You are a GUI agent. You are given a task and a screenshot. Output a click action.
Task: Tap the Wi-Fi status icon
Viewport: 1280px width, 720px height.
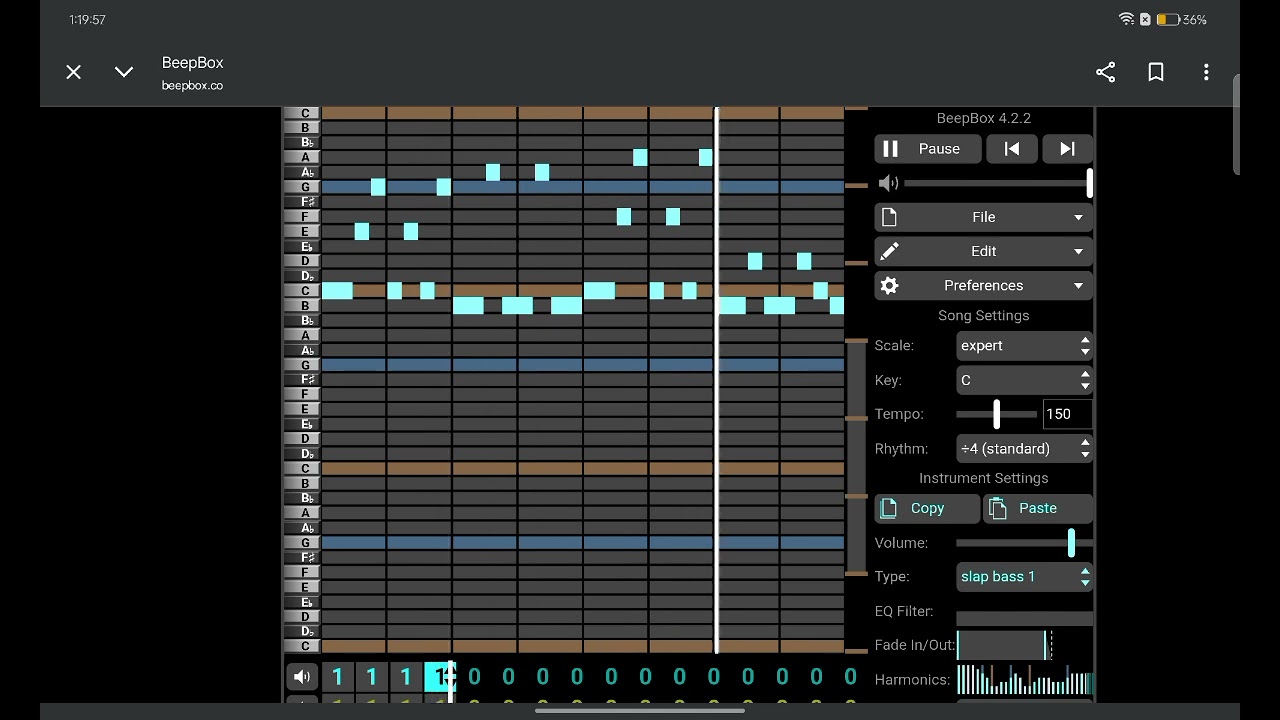(x=1126, y=19)
